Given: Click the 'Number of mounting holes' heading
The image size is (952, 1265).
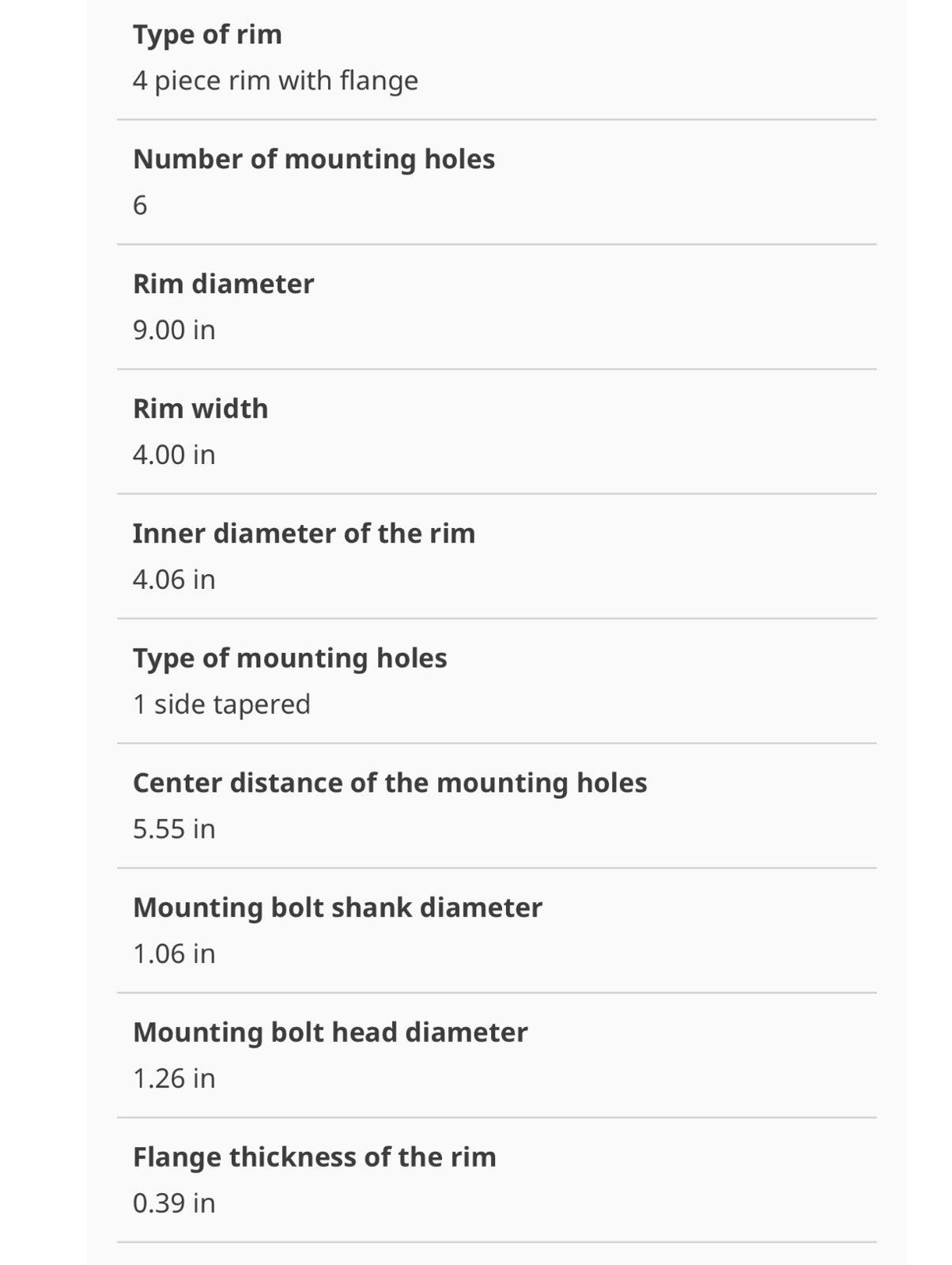Looking at the screenshot, I should pos(314,160).
